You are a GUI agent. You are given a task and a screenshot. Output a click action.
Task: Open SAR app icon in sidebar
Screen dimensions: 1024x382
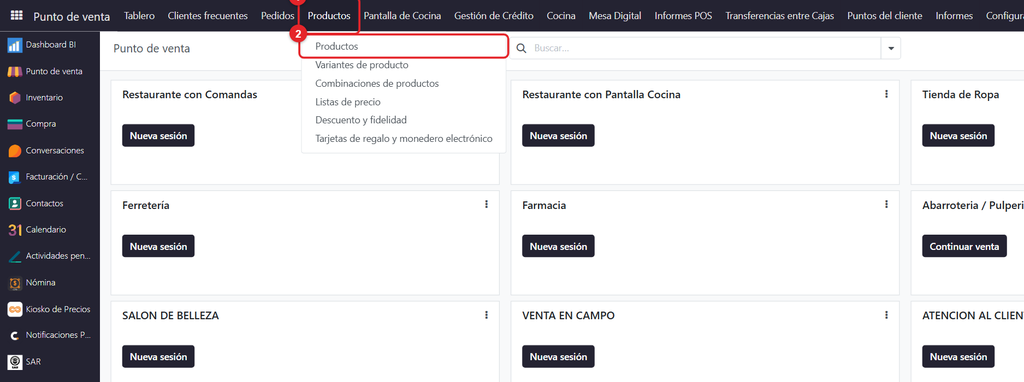click(x=15, y=361)
